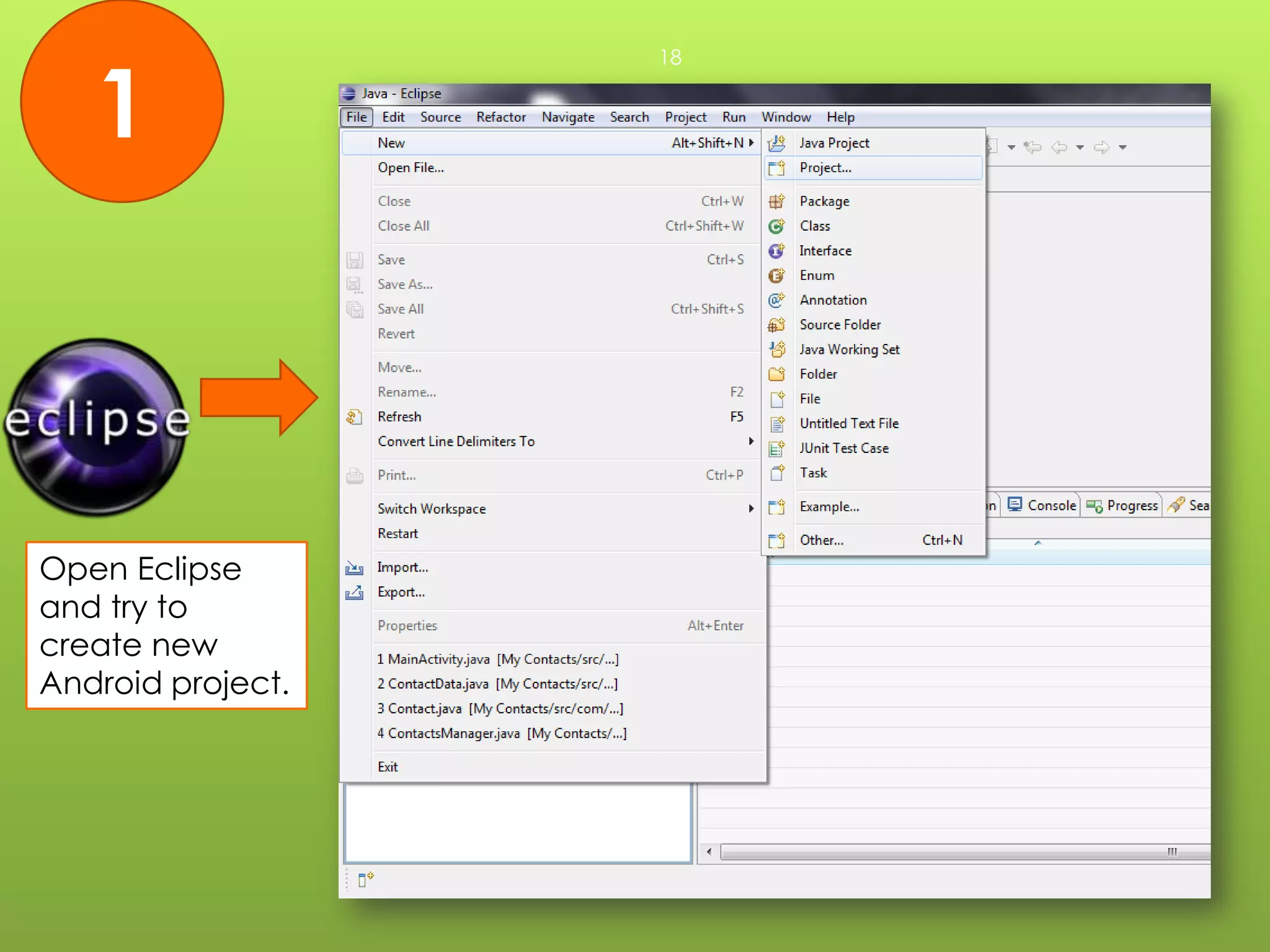This screenshot has width=1270, height=952.
Task: Expand the Convert Line Delimiters To submenu
Action: pos(751,441)
